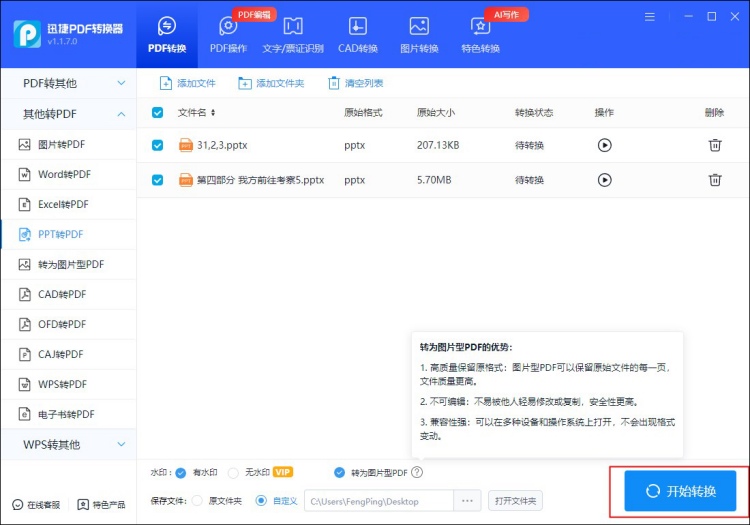Viewport: 750px width, 525px height.
Task: Click 添加文件 to add a file
Action: pyautogui.click(x=188, y=83)
